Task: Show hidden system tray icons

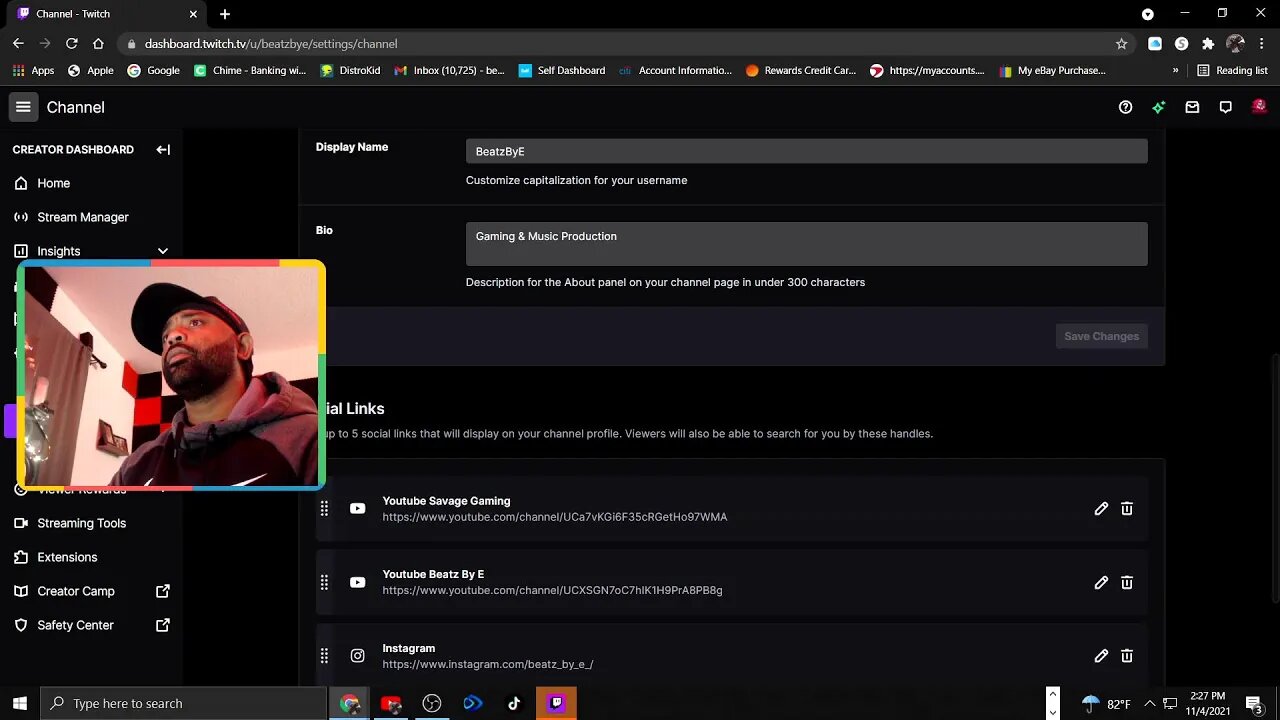Action: [1150, 703]
